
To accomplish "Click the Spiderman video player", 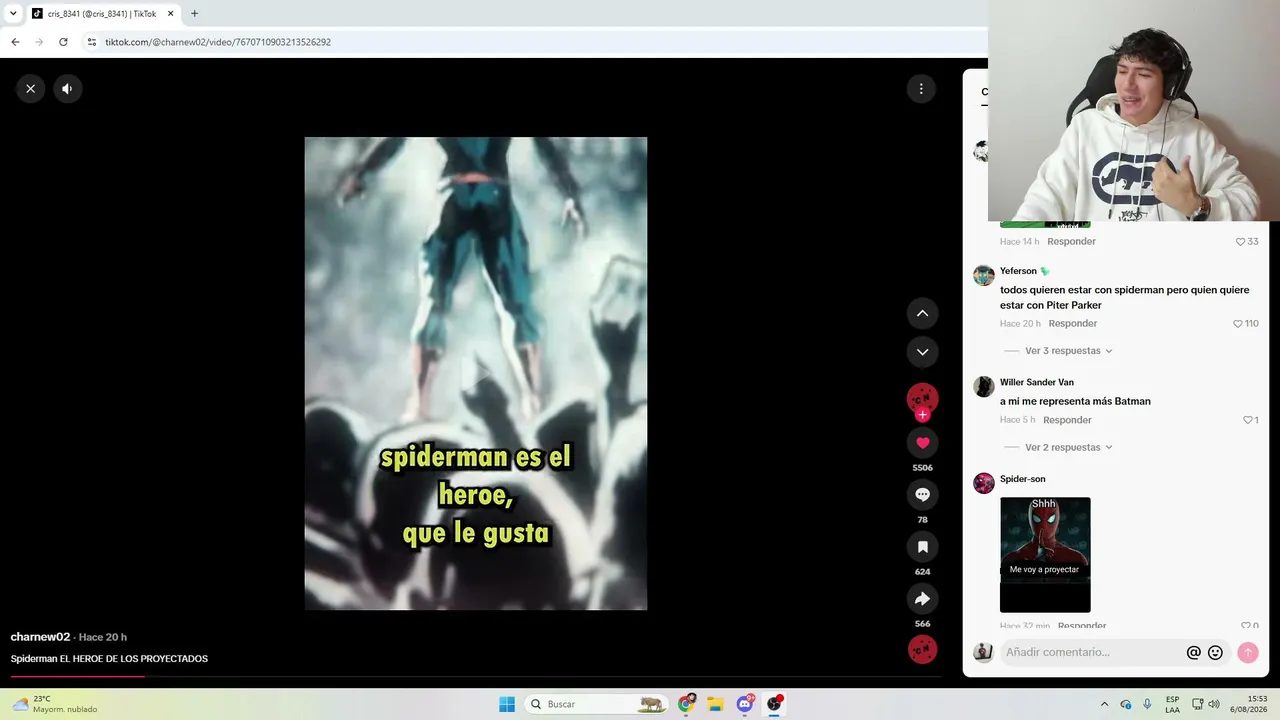I will tap(476, 373).
